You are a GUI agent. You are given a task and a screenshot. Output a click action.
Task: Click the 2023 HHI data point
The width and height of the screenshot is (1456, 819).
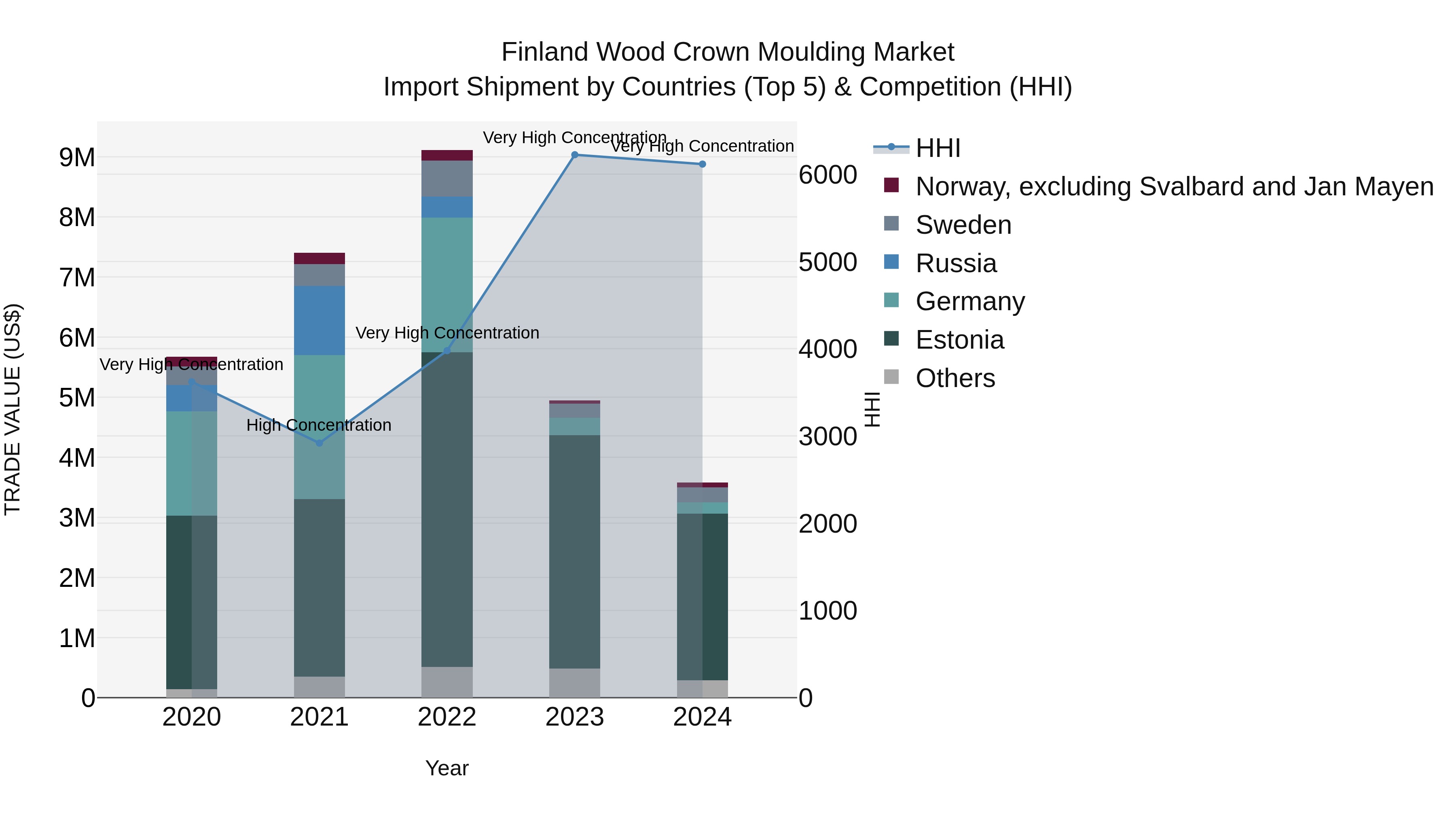pos(575,155)
